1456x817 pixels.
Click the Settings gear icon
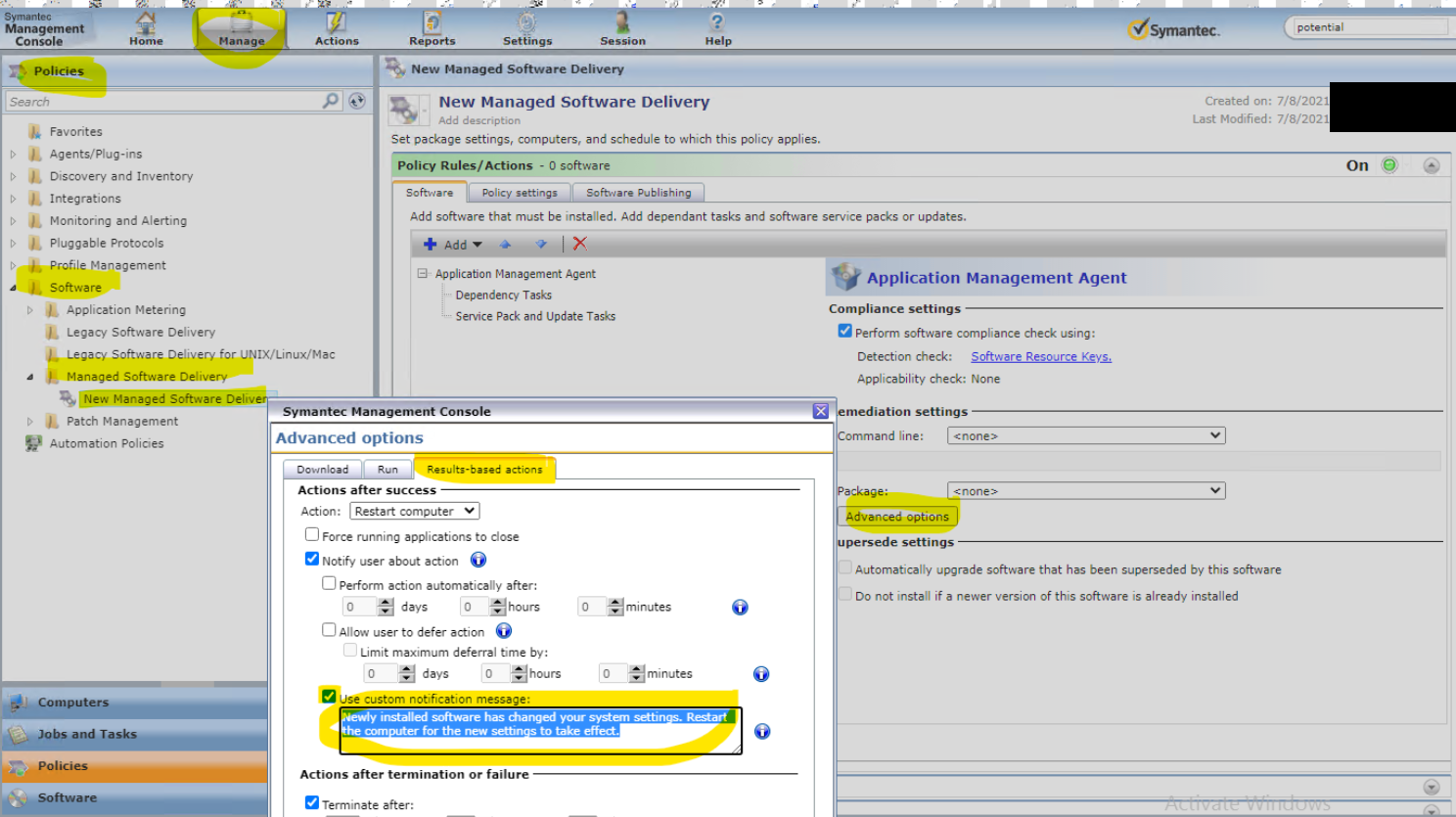[x=526, y=23]
